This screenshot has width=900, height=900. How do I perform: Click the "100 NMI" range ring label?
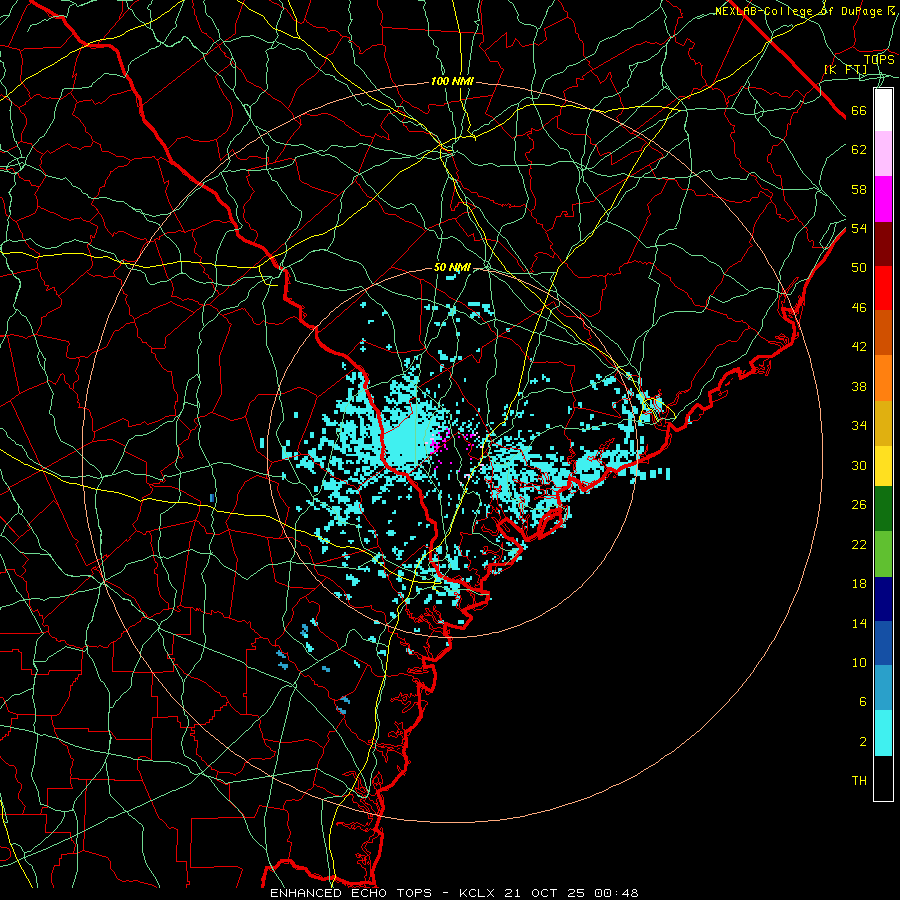point(452,82)
